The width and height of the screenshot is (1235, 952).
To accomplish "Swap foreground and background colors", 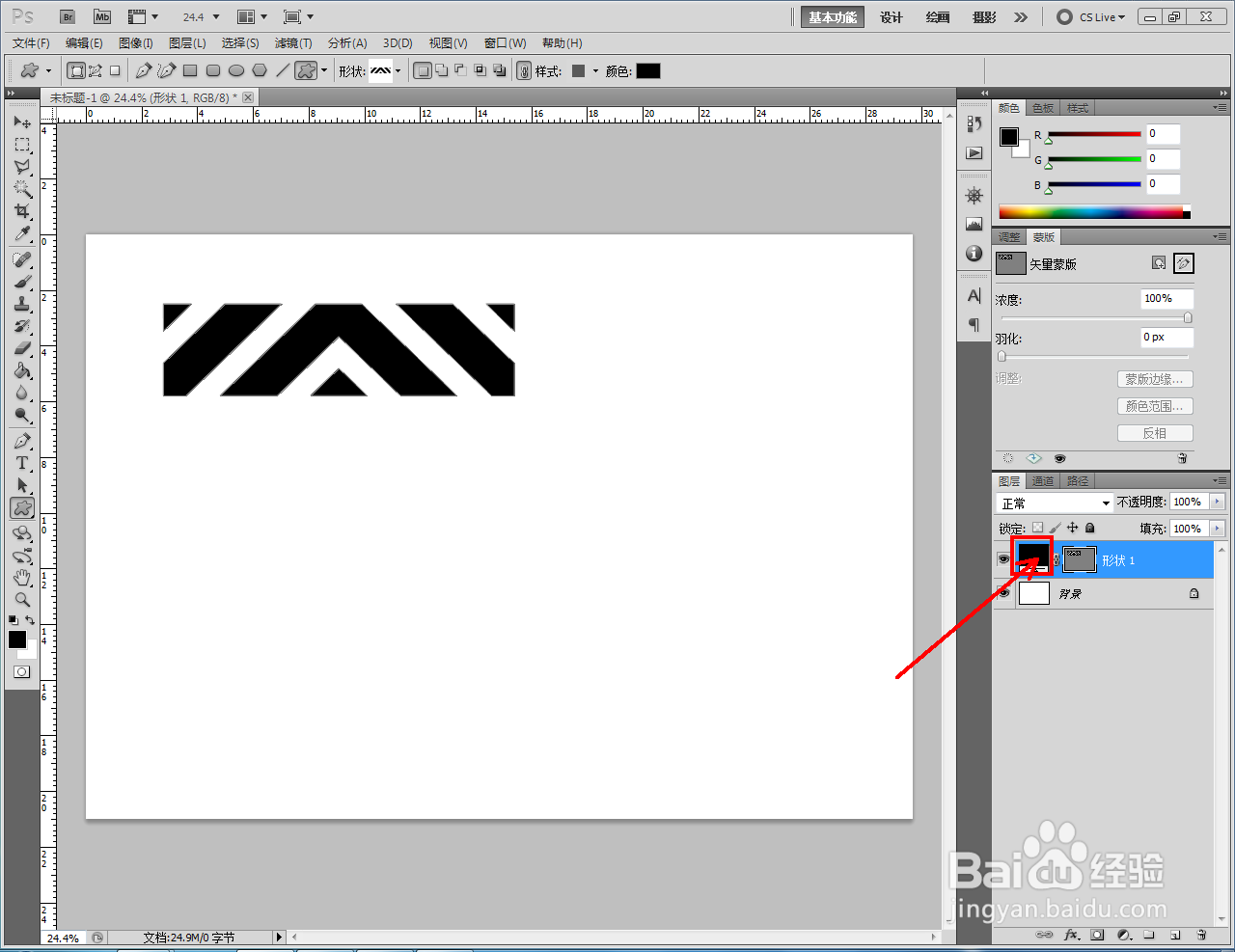I will [31, 620].
